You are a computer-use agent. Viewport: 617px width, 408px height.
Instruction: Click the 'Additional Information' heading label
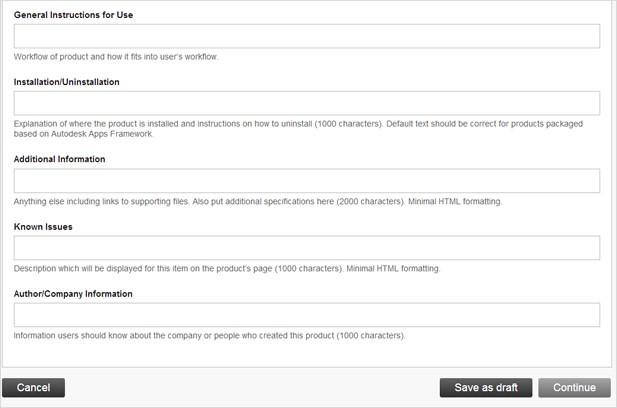point(59,159)
